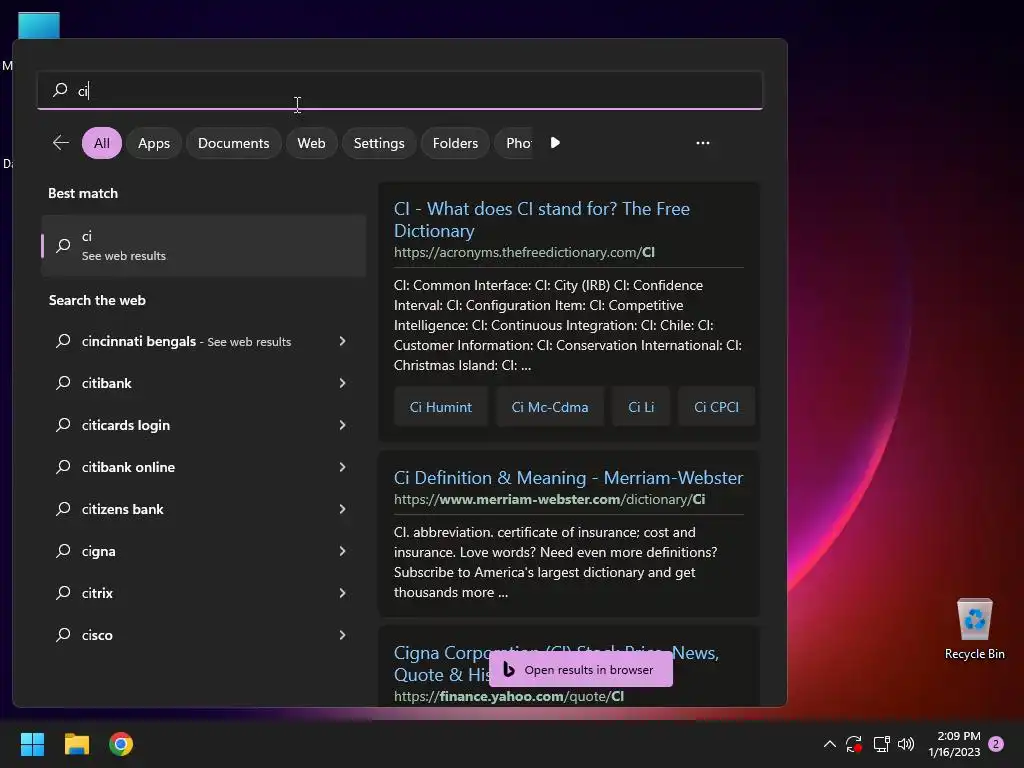
Task: Click the citicards login suggestion text
Action: coord(126,425)
